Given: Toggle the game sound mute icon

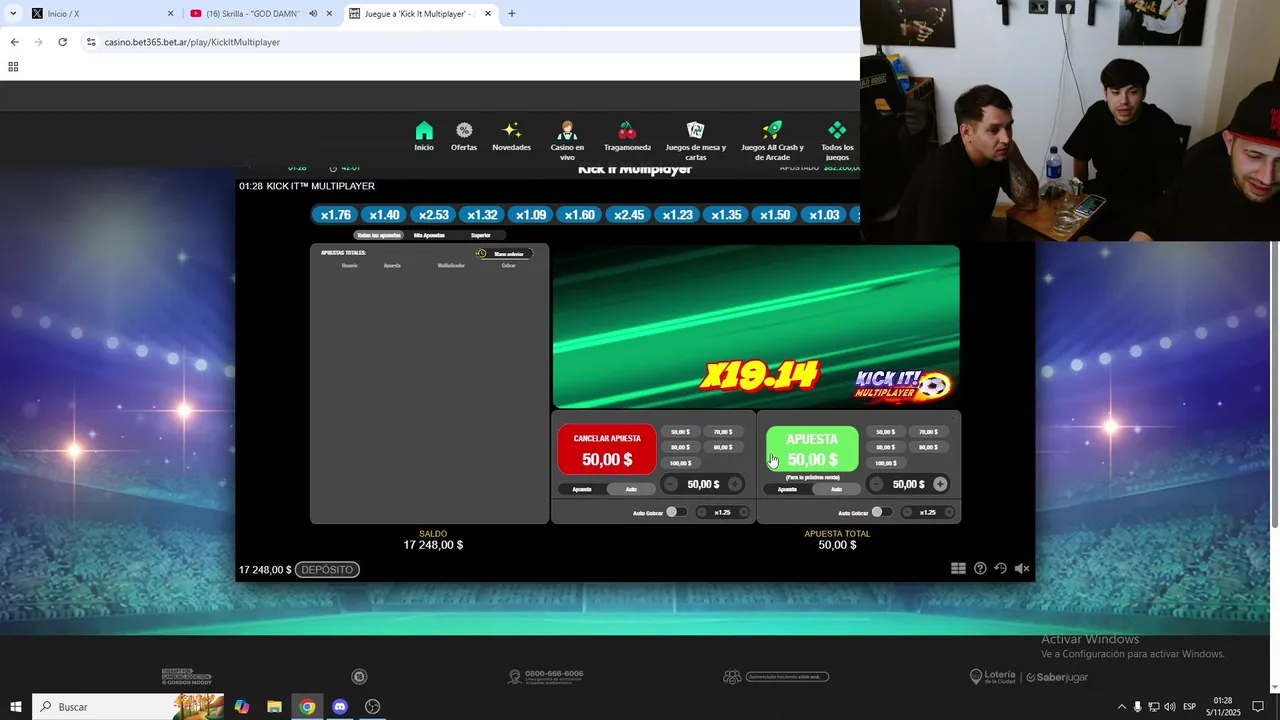Looking at the screenshot, I should pyautogui.click(x=1022, y=568).
